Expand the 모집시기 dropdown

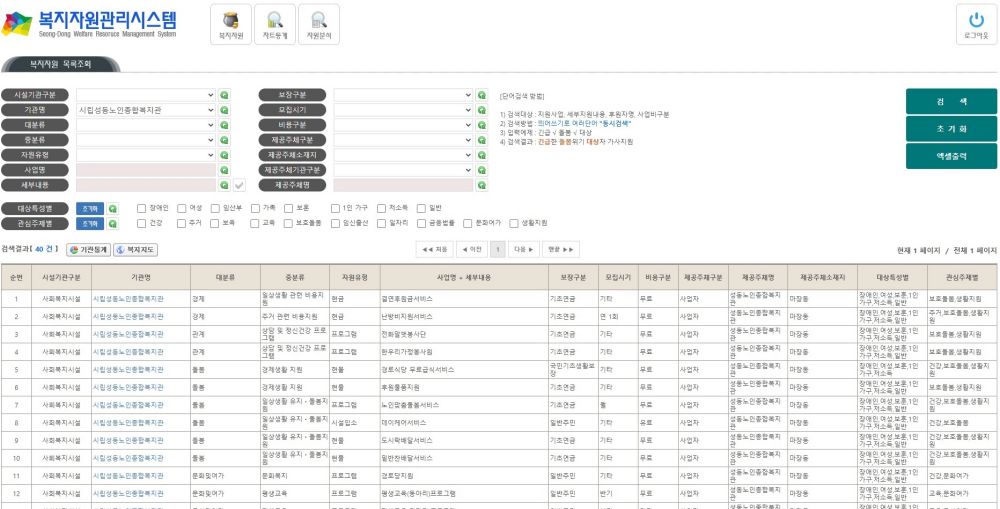tap(404, 110)
